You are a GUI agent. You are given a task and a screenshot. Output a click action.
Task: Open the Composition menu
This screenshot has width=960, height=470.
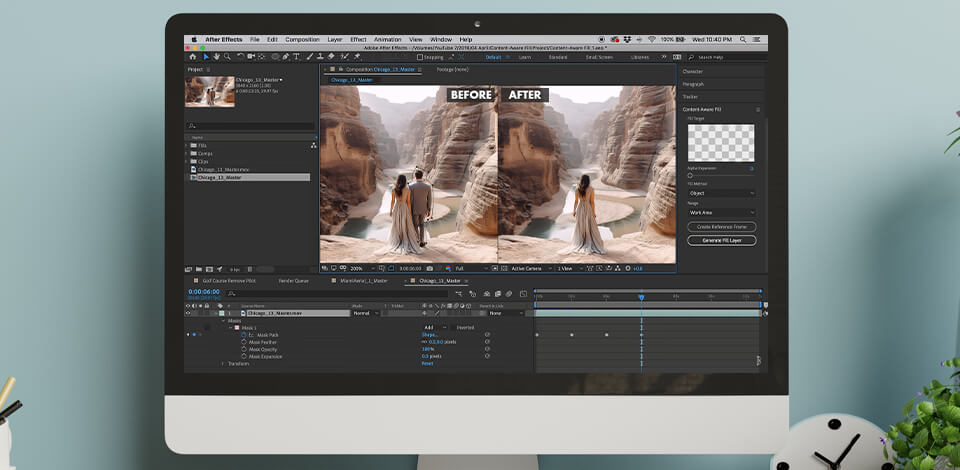tap(302, 39)
